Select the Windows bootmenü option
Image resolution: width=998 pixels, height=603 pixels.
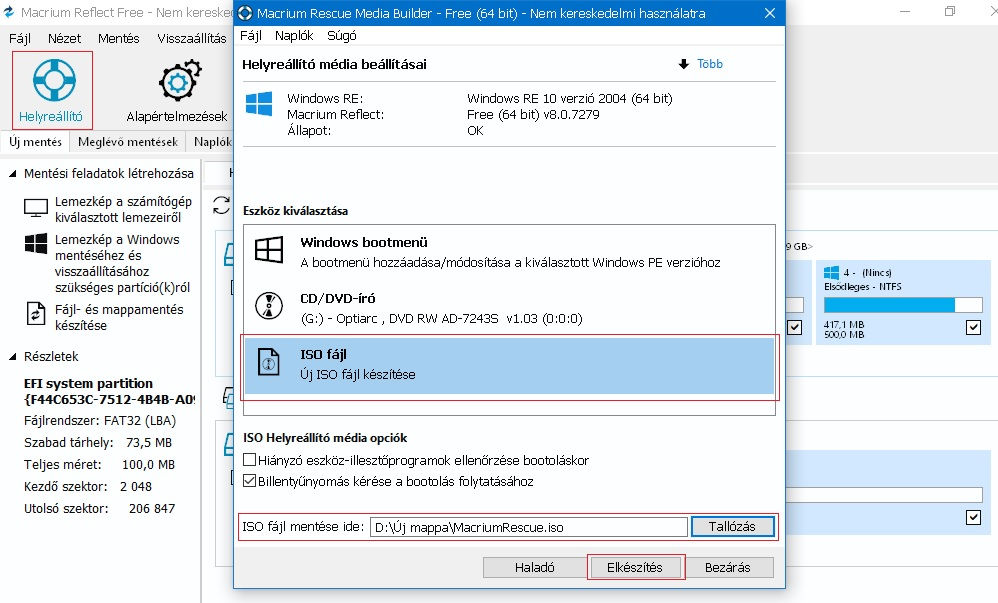(x=510, y=252)
